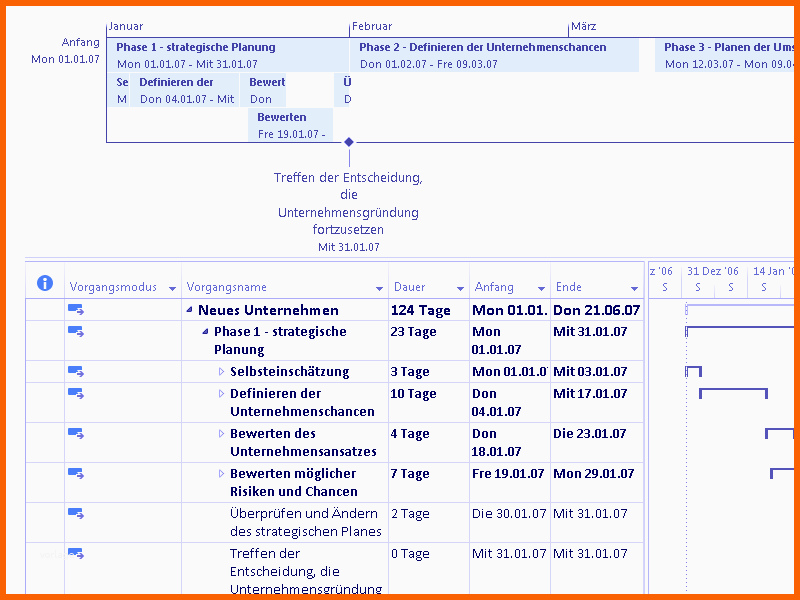Click the Februar month label on timeline

[x=372, y=27]
